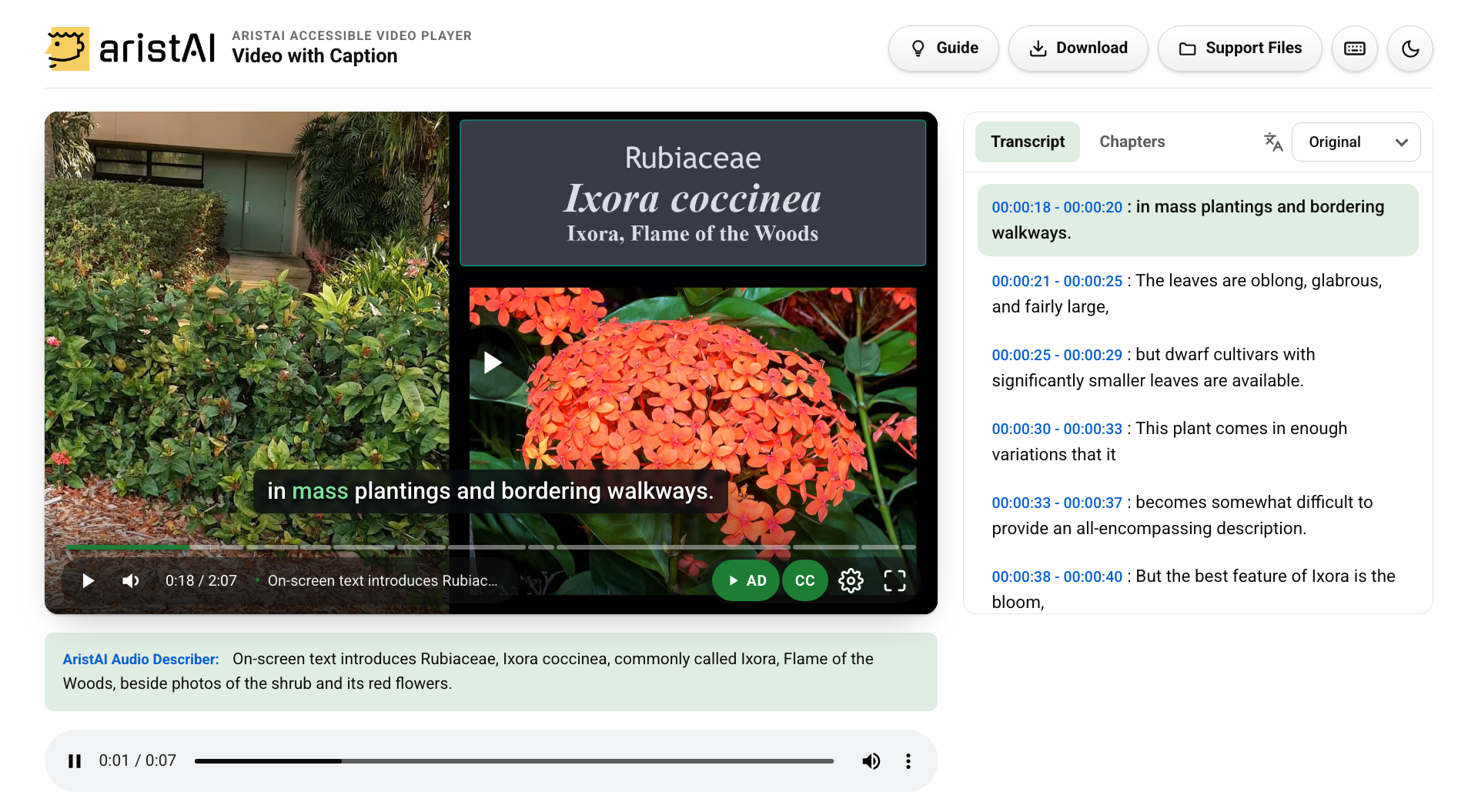
Task: Seek on the video progress bar
Action: (x=491, y=546)
